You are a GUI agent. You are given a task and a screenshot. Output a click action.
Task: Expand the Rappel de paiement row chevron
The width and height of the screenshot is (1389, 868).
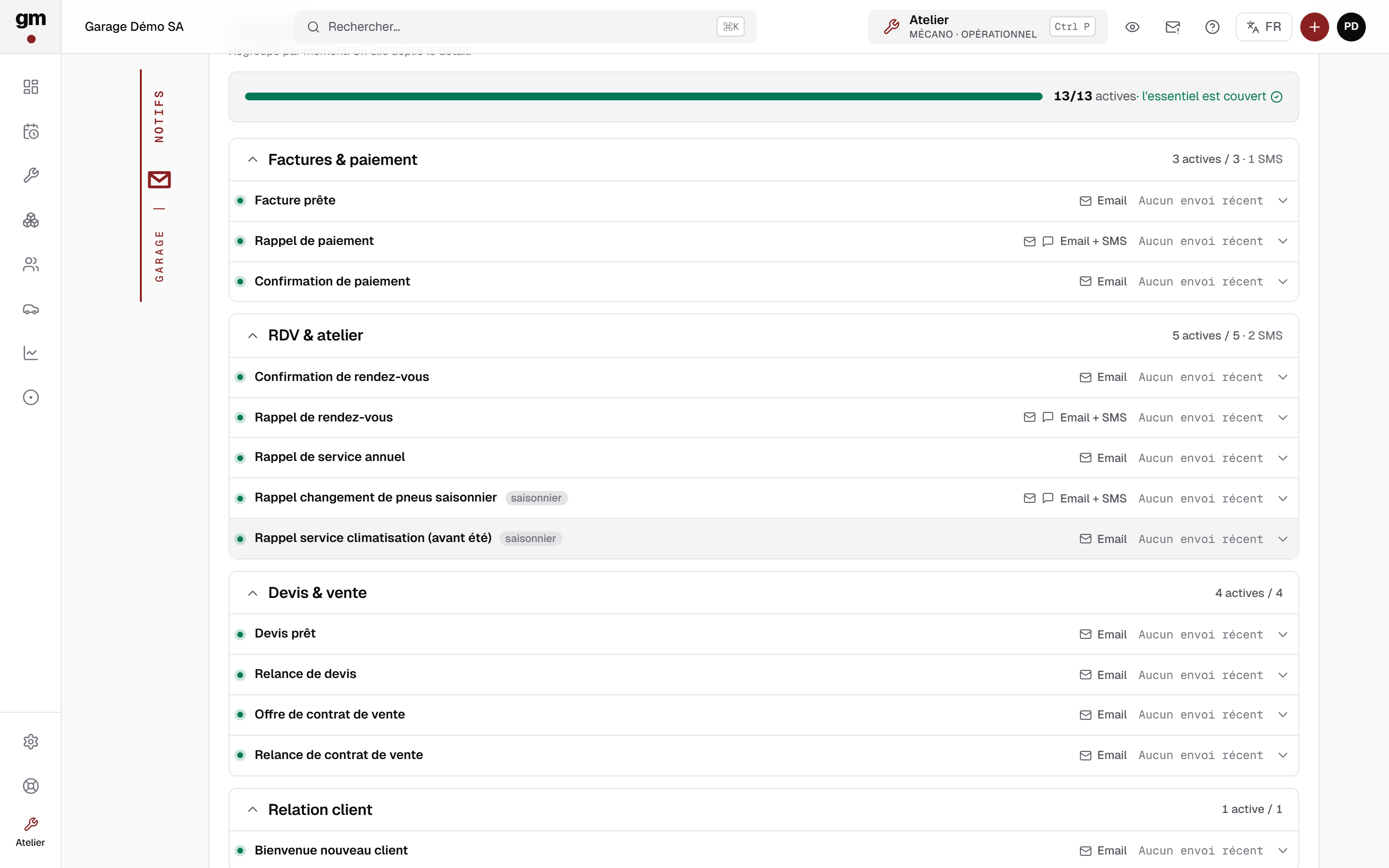(1283, 241)
